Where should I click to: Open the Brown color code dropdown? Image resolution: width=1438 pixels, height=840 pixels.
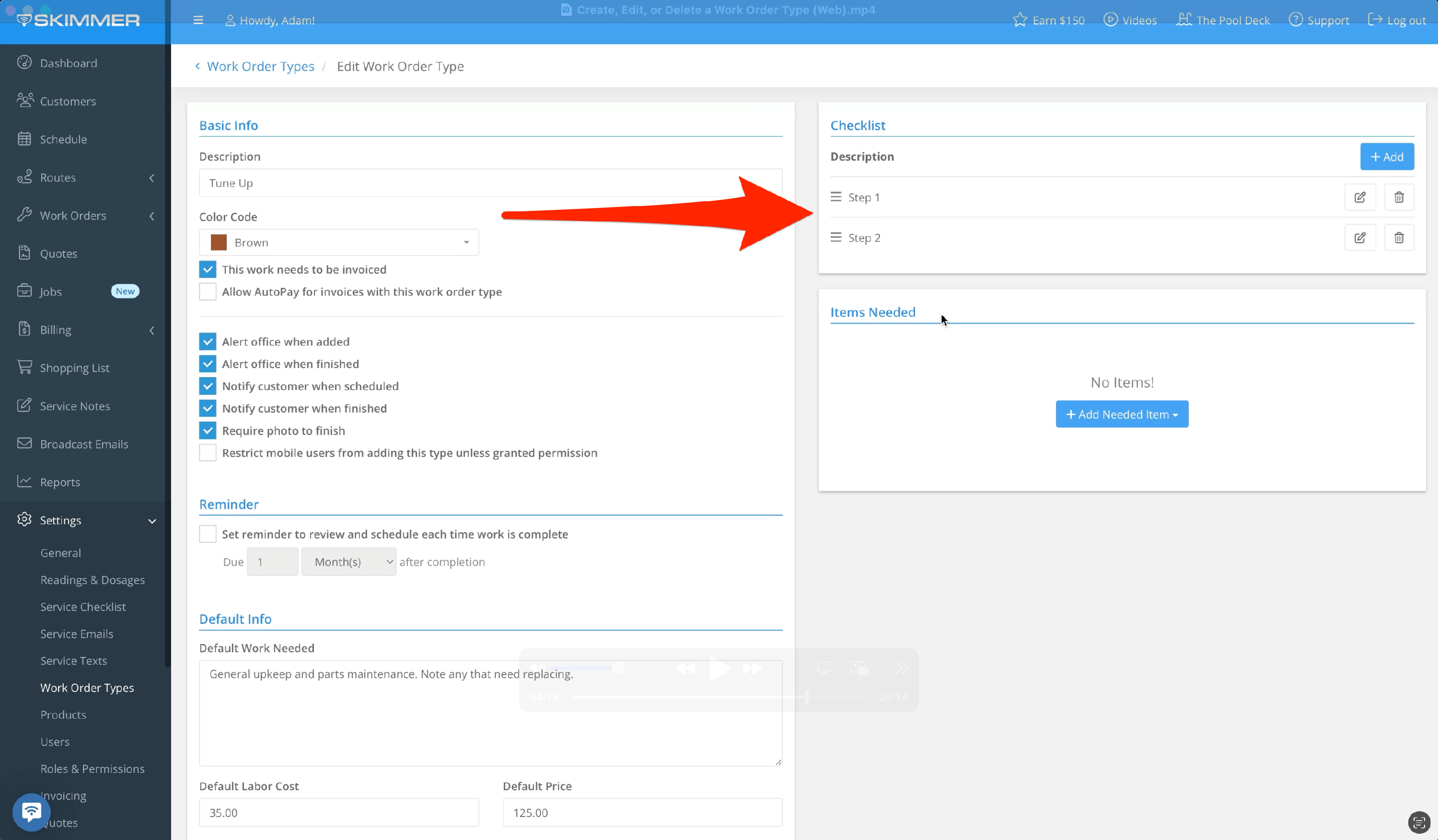(338, 242)
